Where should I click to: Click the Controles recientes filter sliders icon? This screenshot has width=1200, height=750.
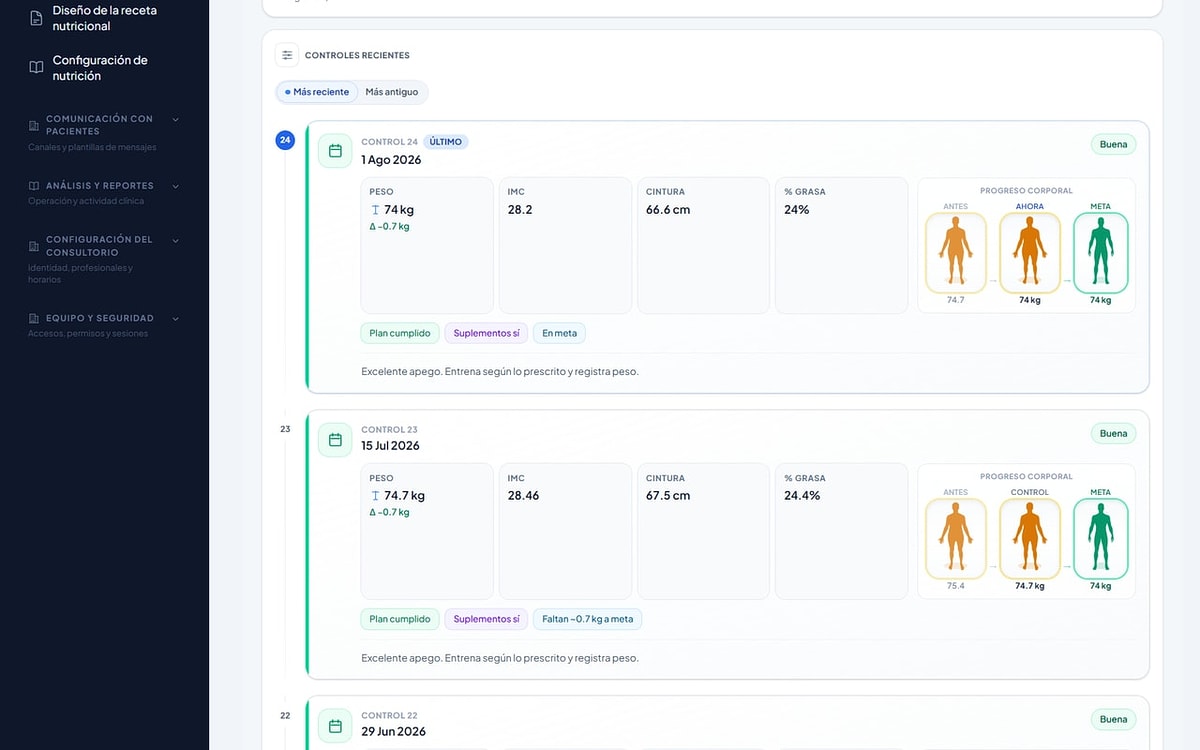point(287,55)
